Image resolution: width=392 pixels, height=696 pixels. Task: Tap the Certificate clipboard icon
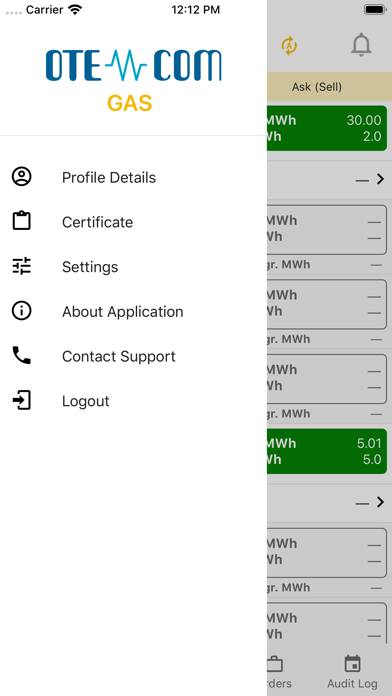click(21, 221)
